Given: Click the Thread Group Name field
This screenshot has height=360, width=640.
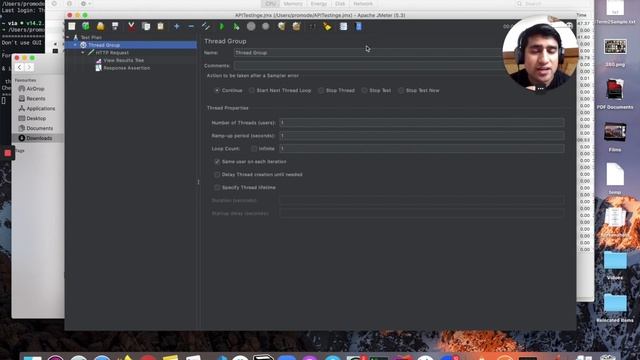Looking at the screenshot, I should click(367, 53).
